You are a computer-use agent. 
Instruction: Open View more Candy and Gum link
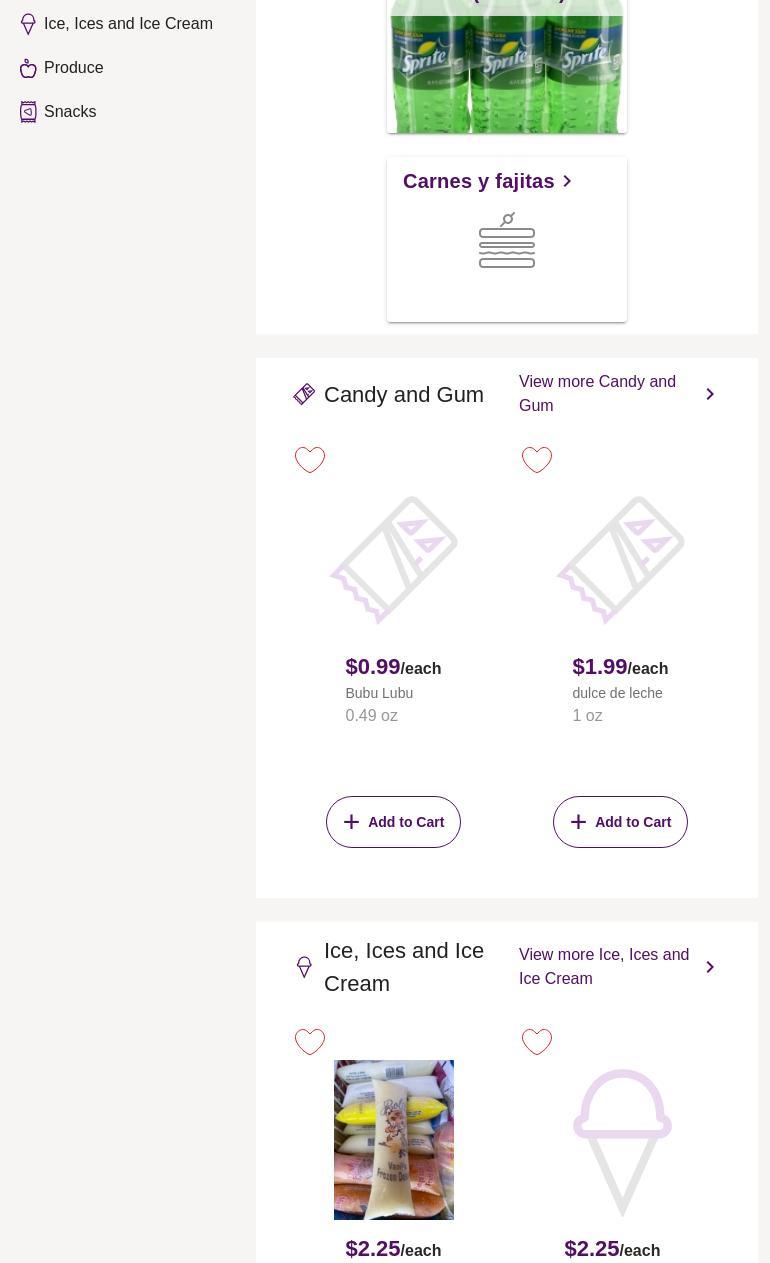[x=597, y=394]
